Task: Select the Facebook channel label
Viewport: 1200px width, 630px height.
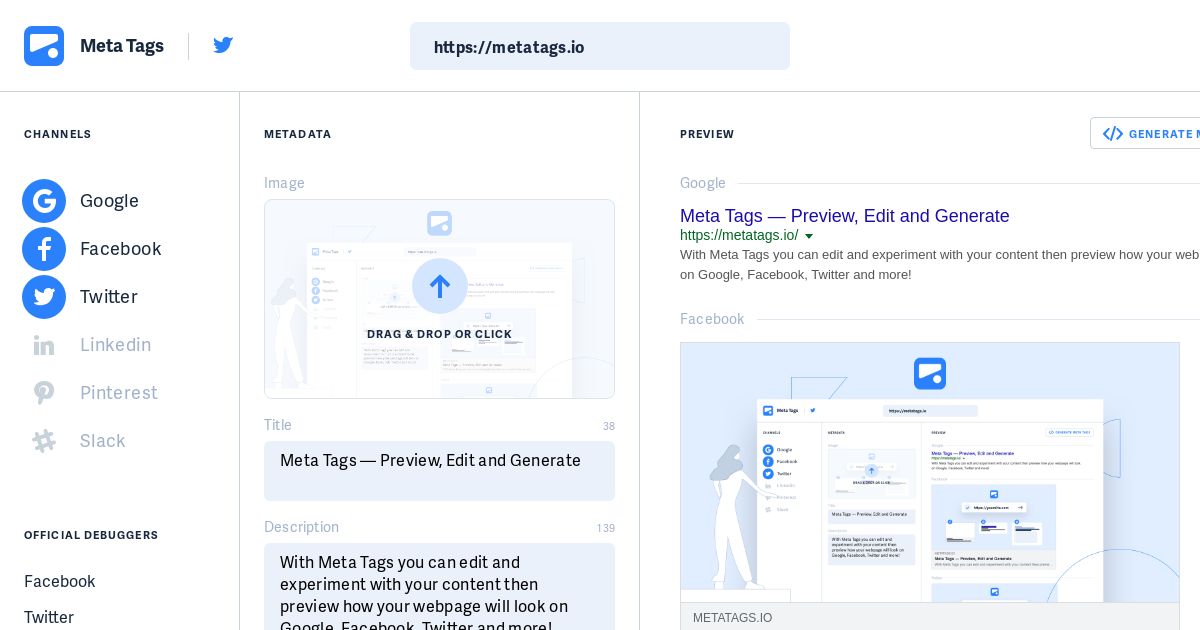Action: 120,249
